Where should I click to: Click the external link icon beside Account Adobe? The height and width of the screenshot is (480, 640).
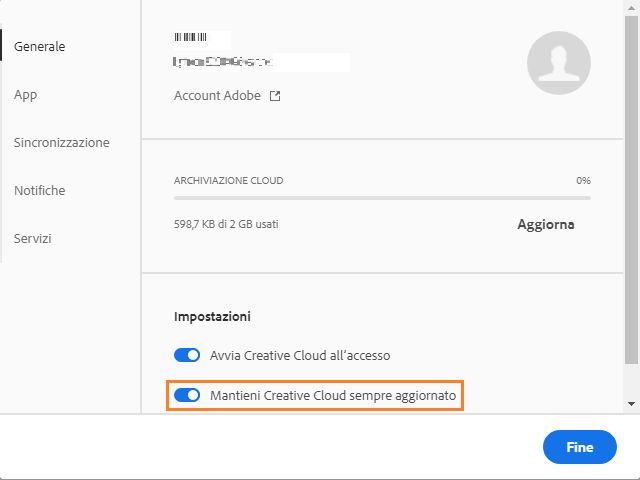tap(275, 96)
